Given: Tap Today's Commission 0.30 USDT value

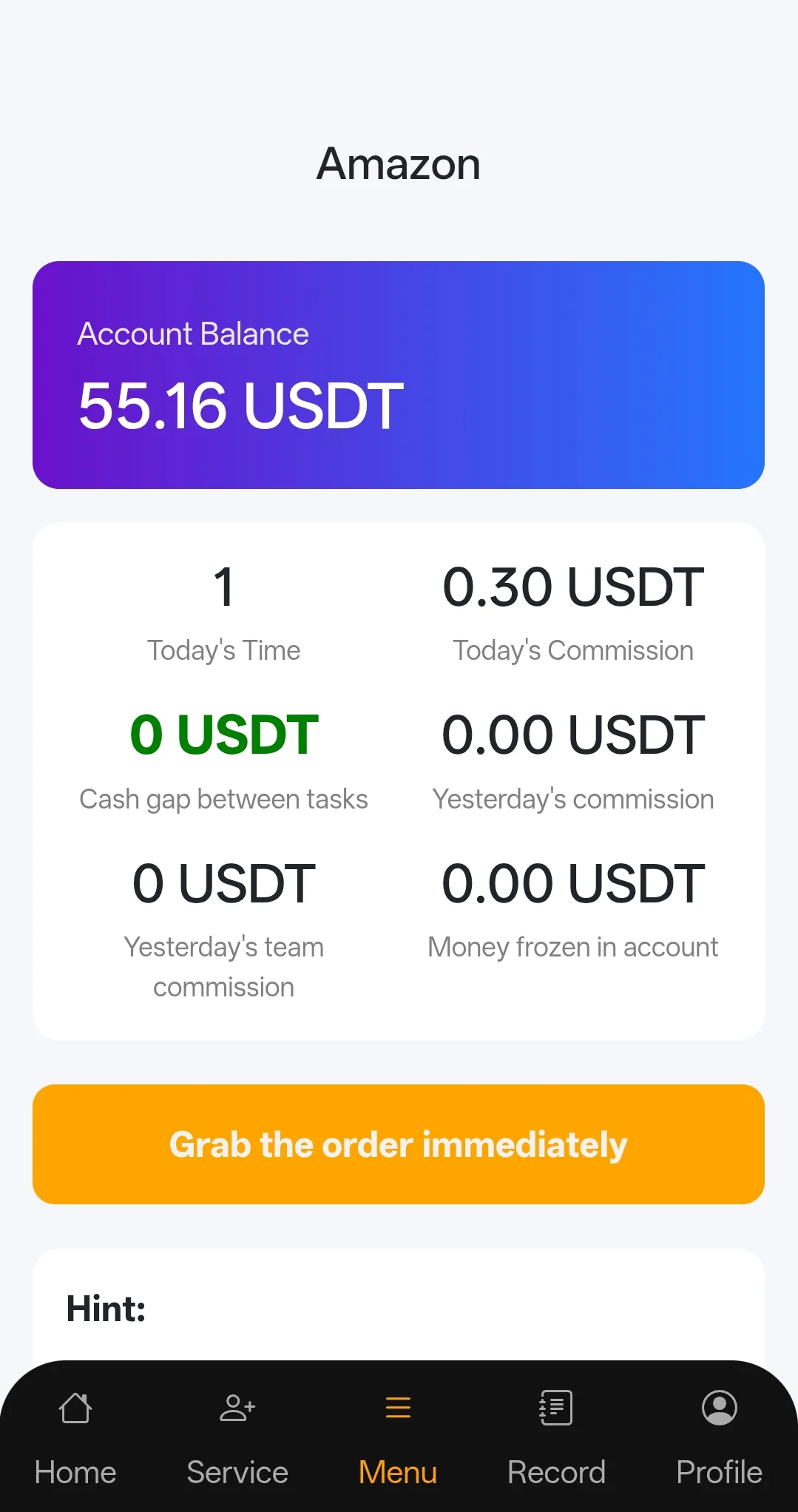Looking at the screenshot, I should pos(573,587).
